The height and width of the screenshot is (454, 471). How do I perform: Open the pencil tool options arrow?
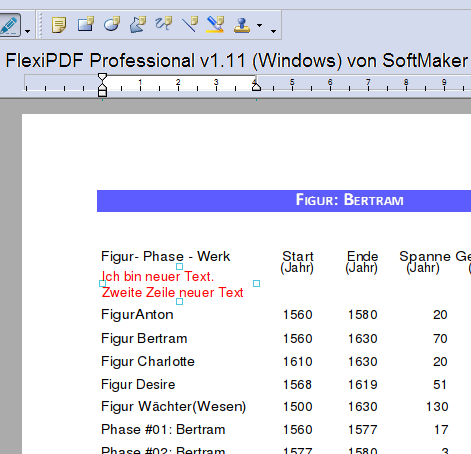point(28,31)
